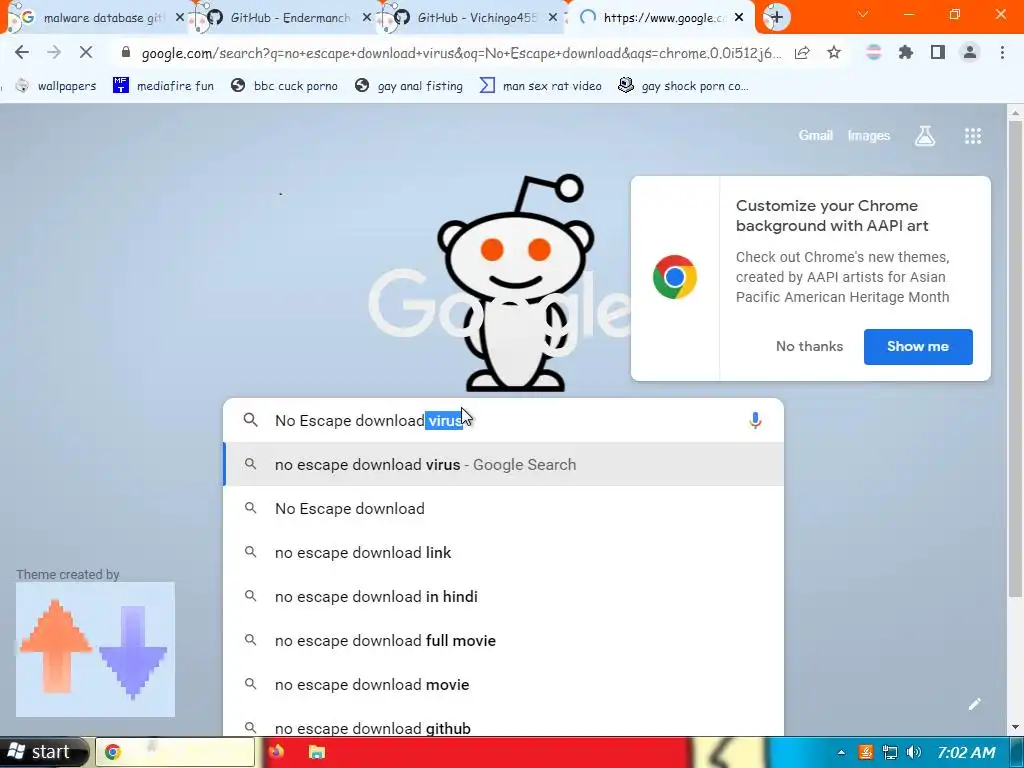Open the Gmail link

815,136
